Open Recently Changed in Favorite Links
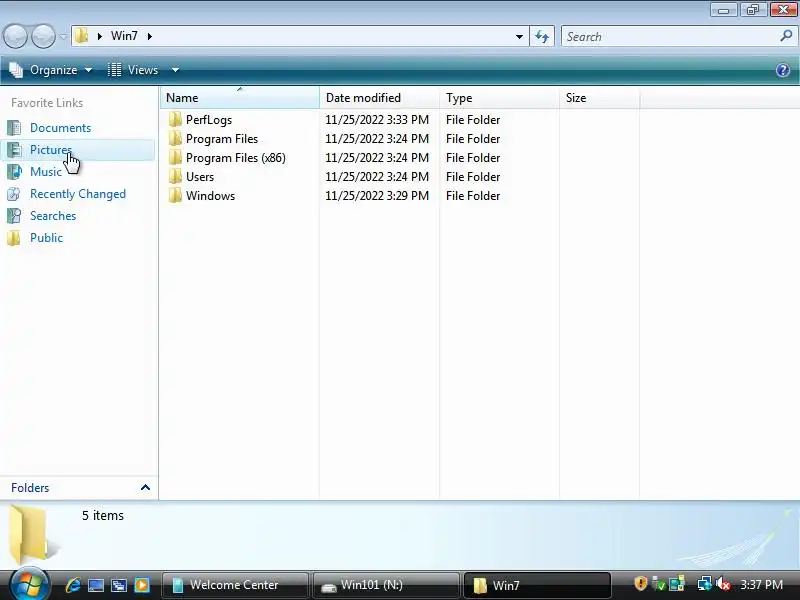Viewport: 800px width, 600px height. (78, 194)
